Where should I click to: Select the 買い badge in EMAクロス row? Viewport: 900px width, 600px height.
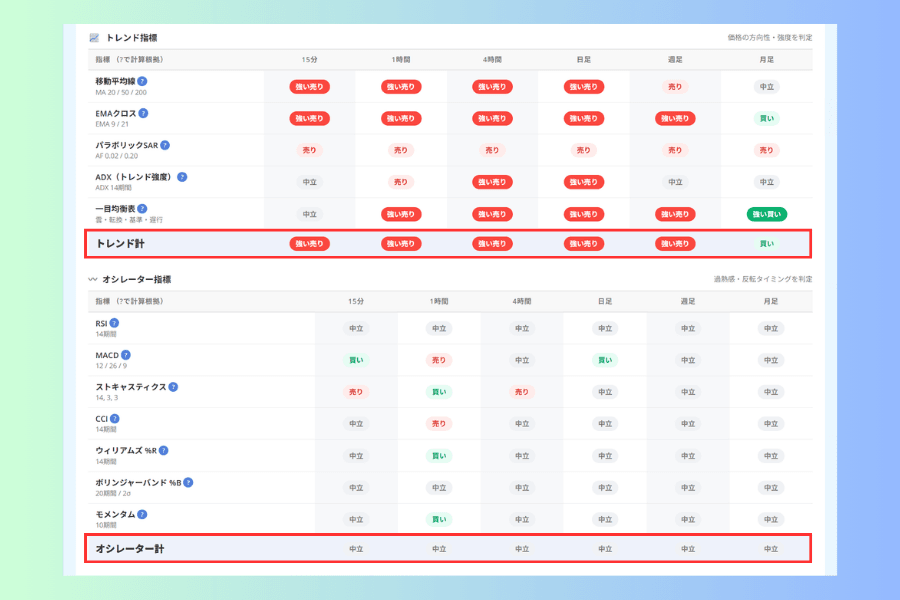pos(767,119)
